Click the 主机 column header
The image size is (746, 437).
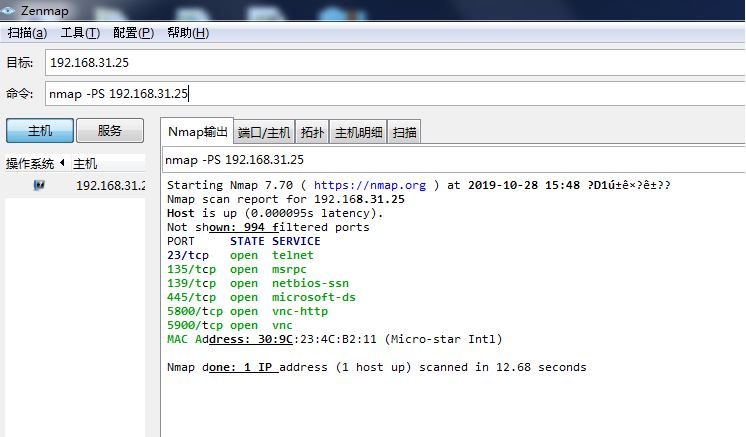108,164
